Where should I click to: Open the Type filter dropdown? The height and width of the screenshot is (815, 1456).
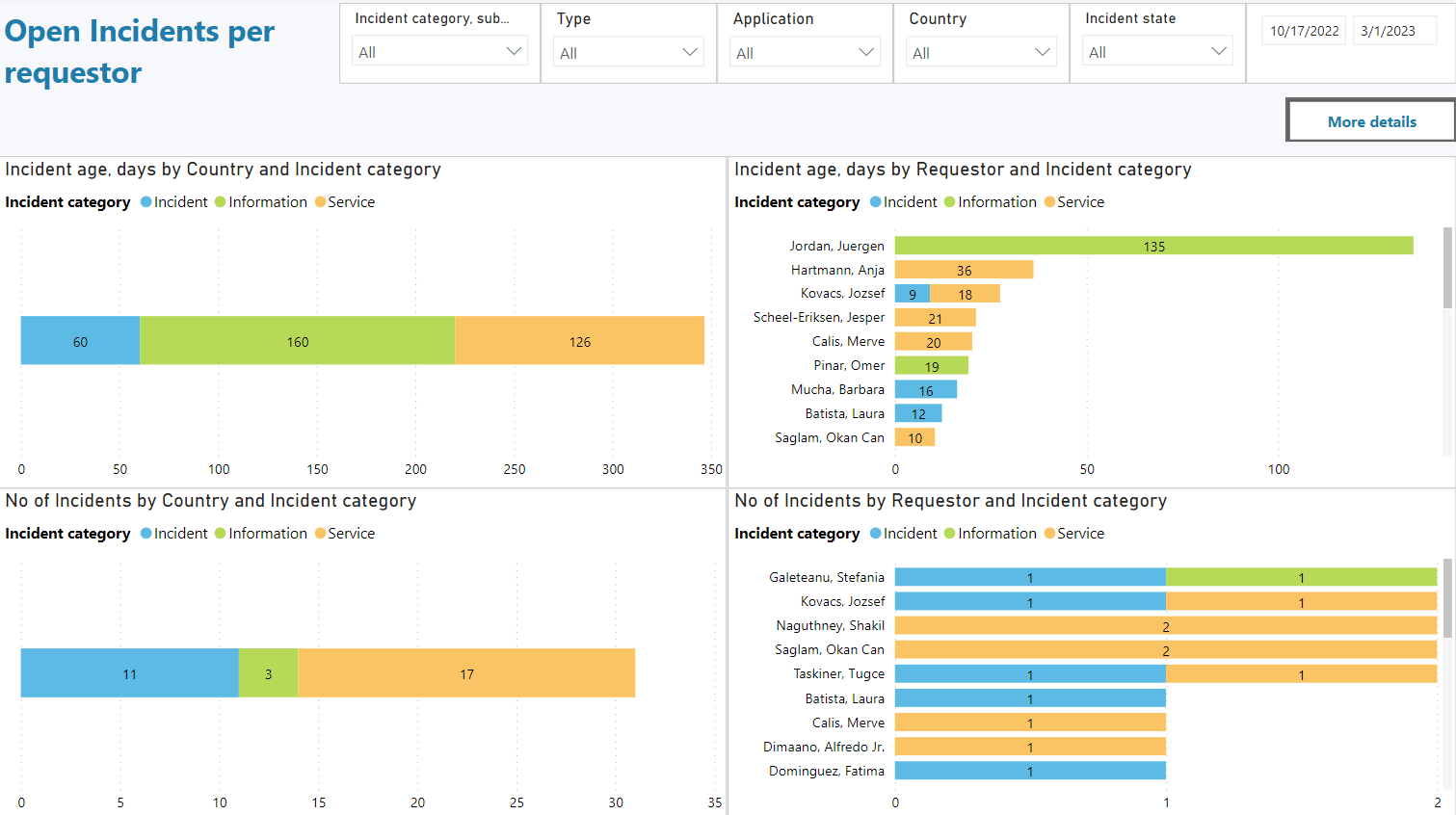[x=628, y=52]
